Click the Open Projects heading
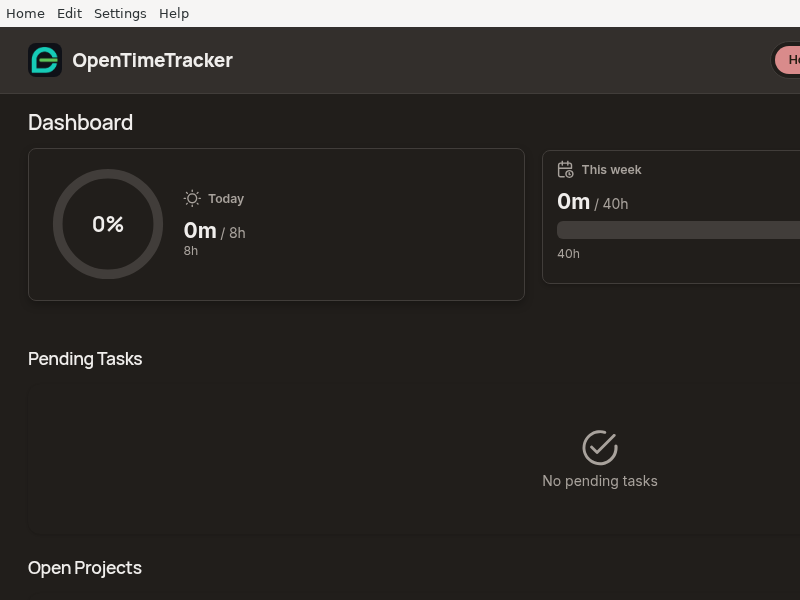The height and width of the screenshot is (600, 800). pyautogui.click(x=85, y=568)
